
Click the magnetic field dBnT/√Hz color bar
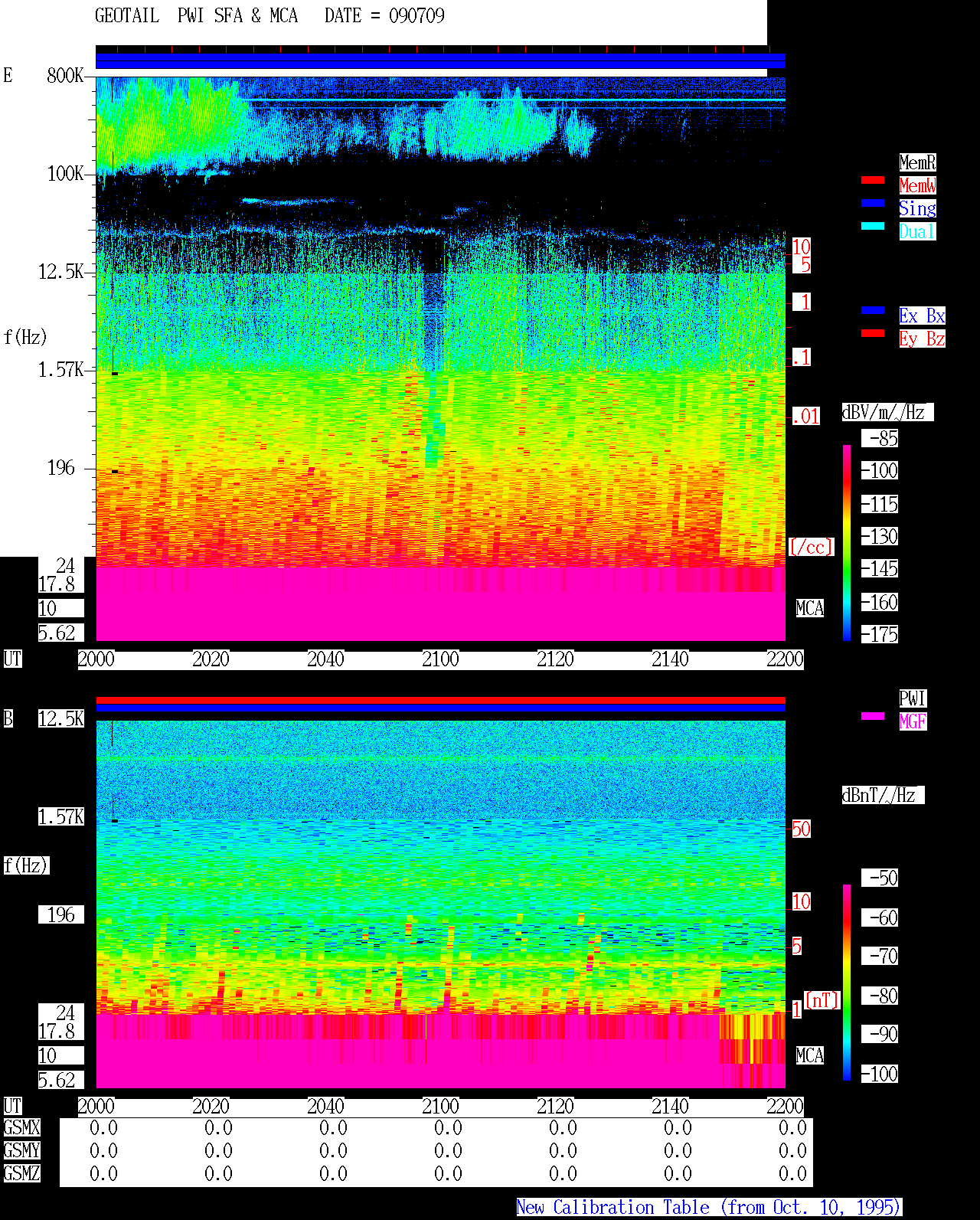point(847,983)
